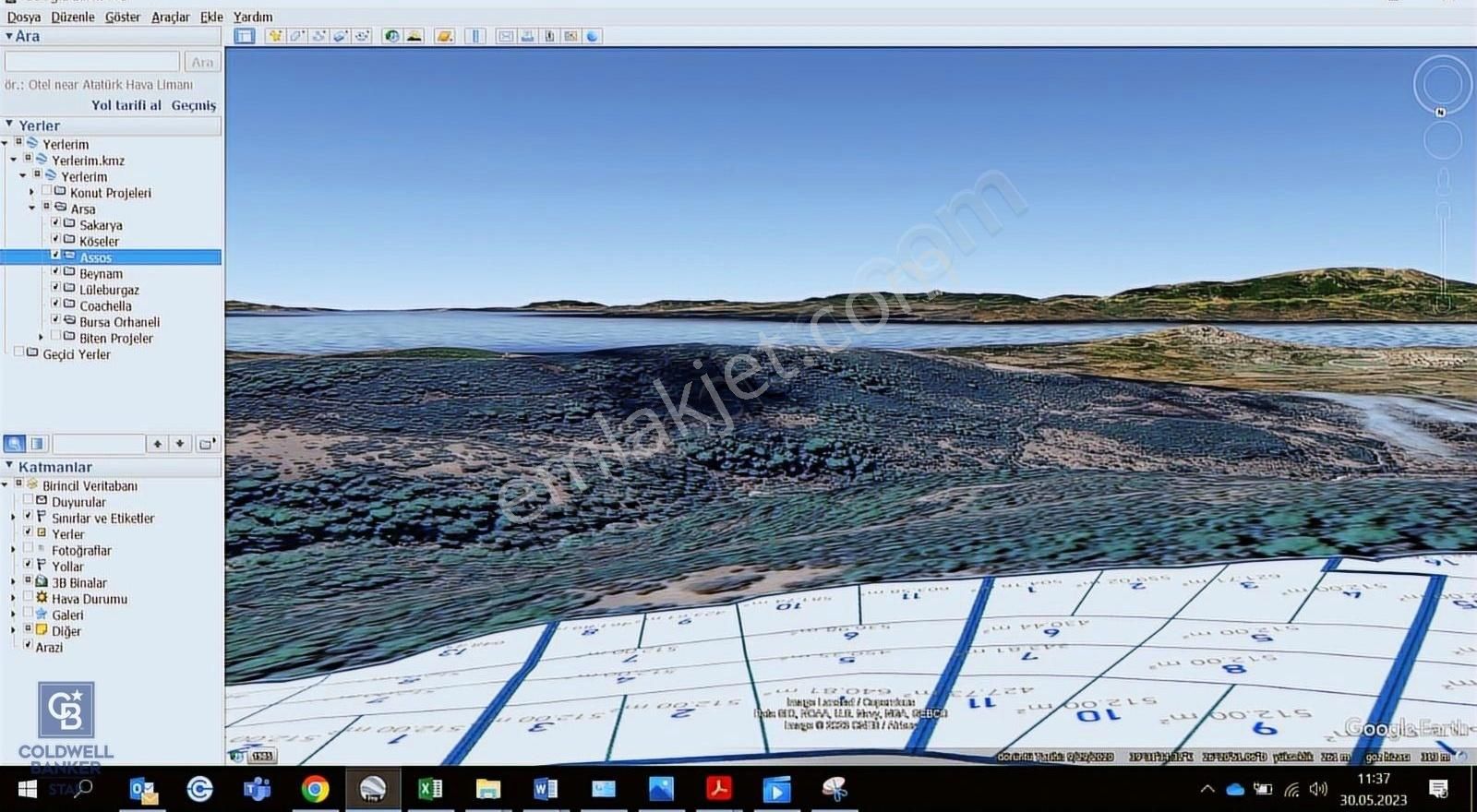Collapse the Katmanlar panel header

pos(9,466)
